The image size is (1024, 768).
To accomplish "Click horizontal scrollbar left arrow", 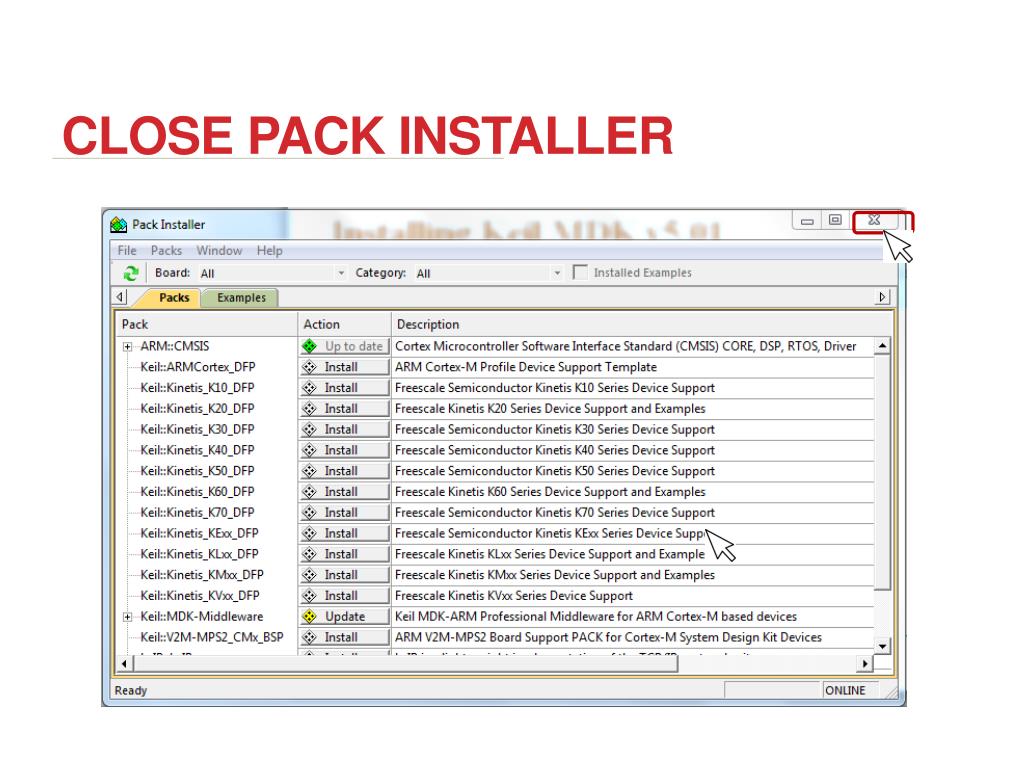I will click(x=125, y=664).
